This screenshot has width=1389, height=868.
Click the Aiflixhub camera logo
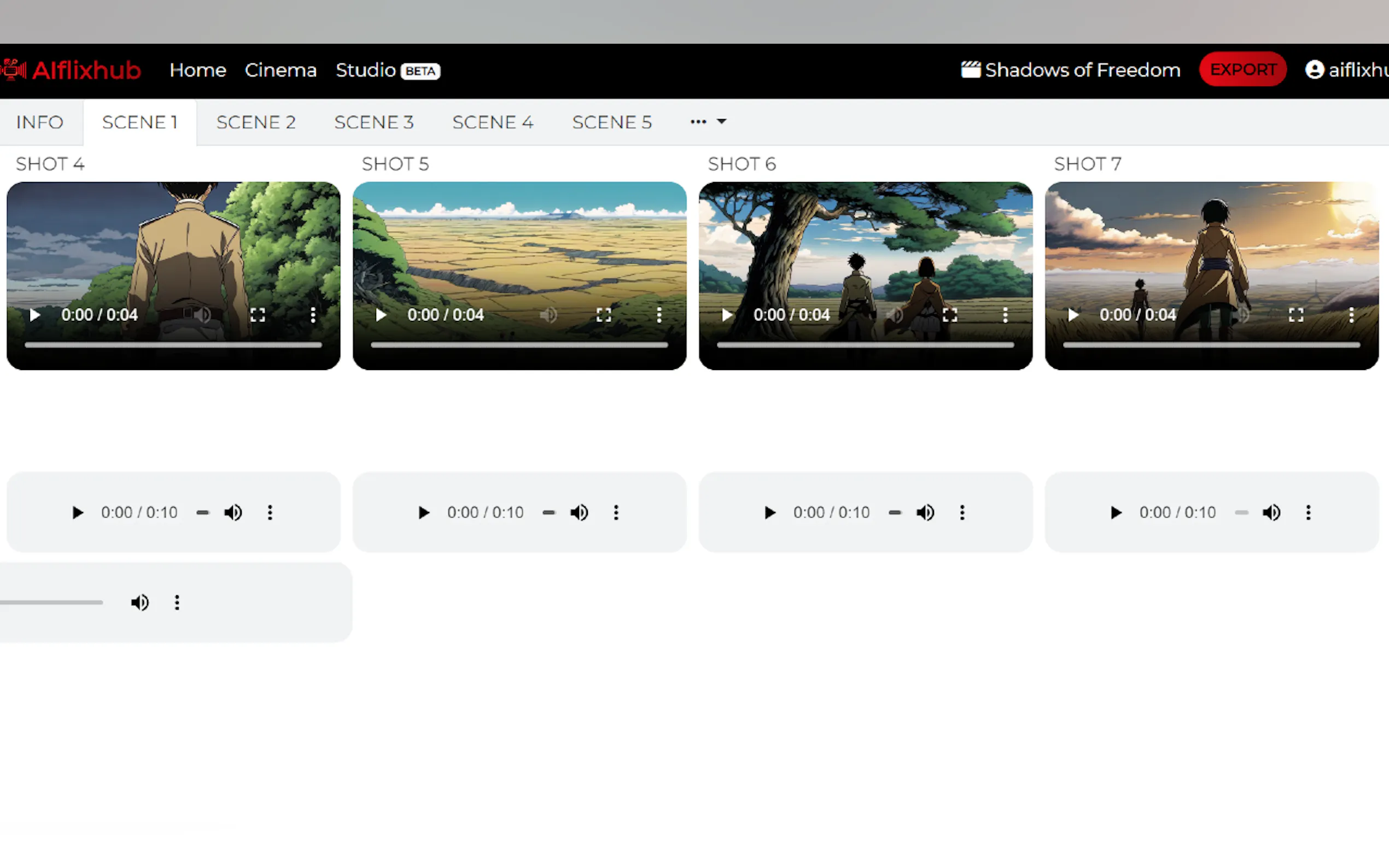click(x=14, y=70)
